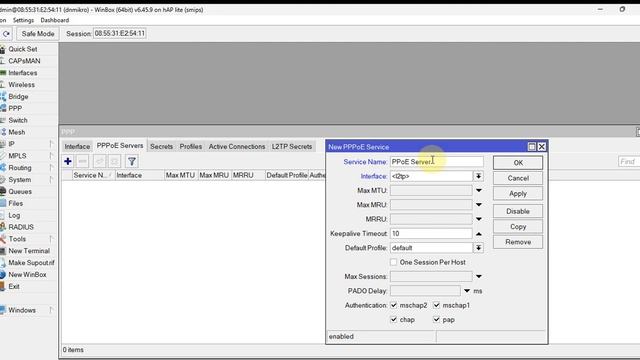The width and height of the screenshot is (640, 360).
Task: Expand the PADO Delay field arrow
Action: [467, 291]
